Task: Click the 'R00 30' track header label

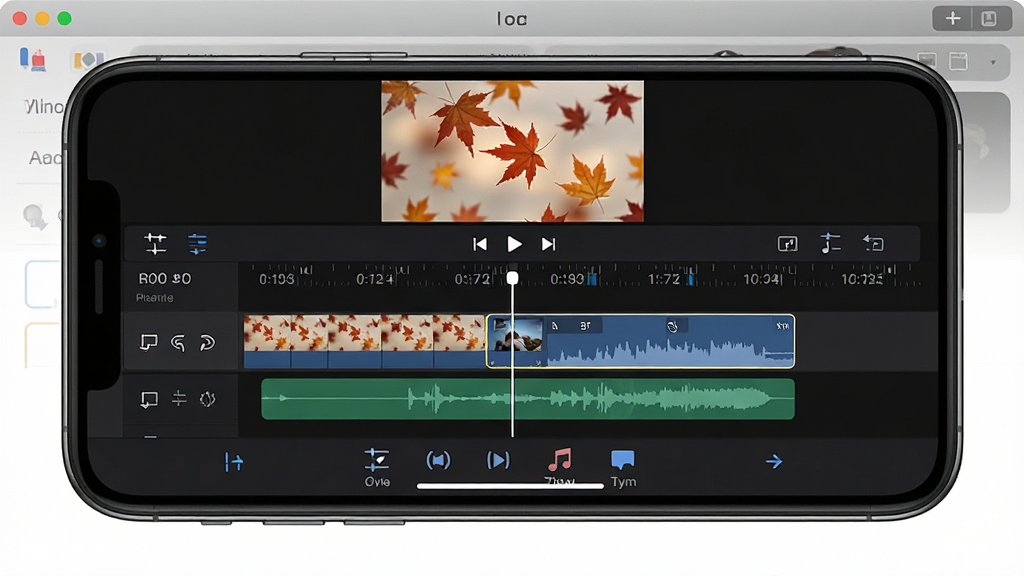Action: coord(165,279)
